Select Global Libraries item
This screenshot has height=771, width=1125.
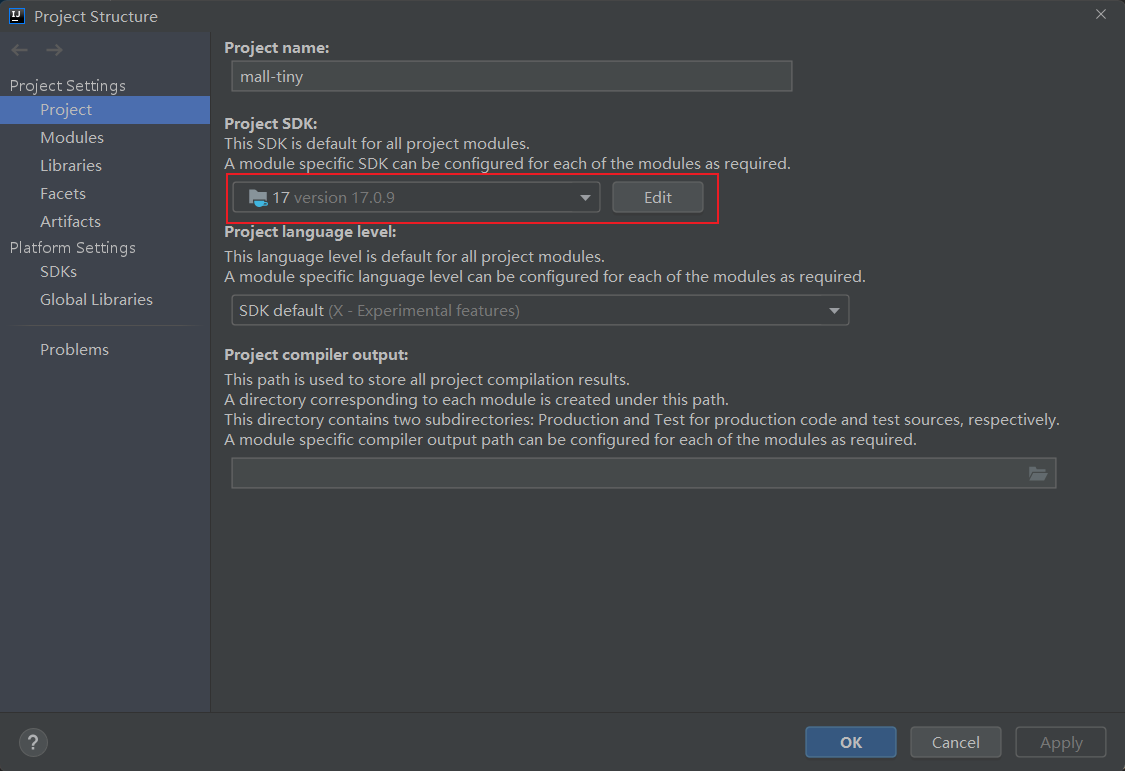pos(96,300)
